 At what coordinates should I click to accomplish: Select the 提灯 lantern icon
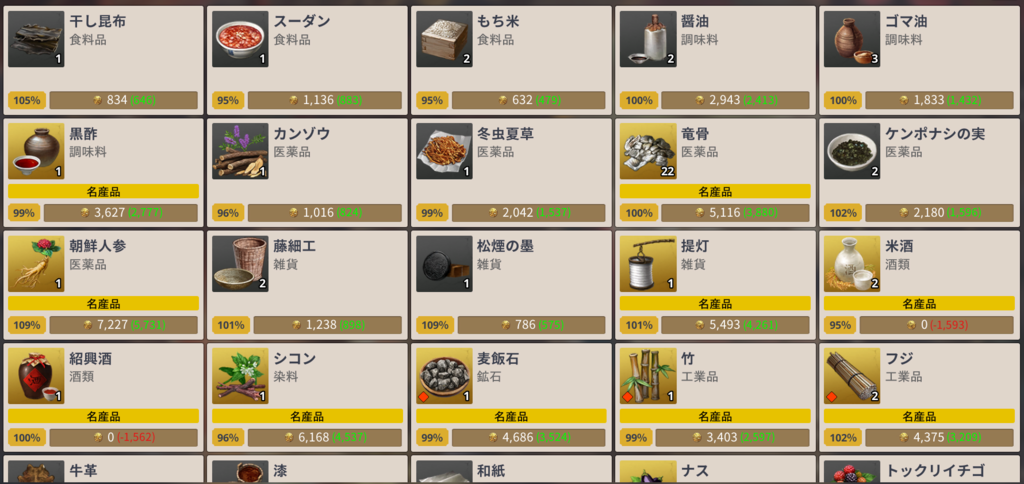tap(648, 264)
